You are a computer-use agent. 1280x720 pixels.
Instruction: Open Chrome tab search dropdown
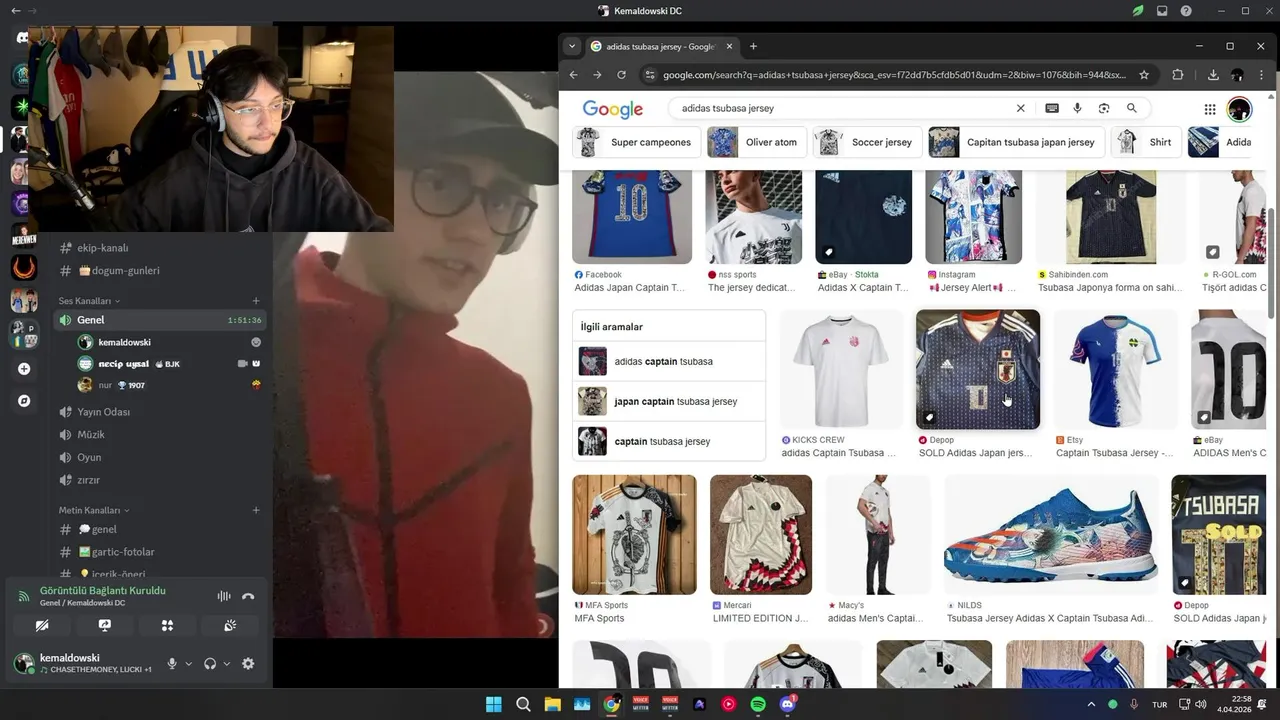(x=572, y=46)
